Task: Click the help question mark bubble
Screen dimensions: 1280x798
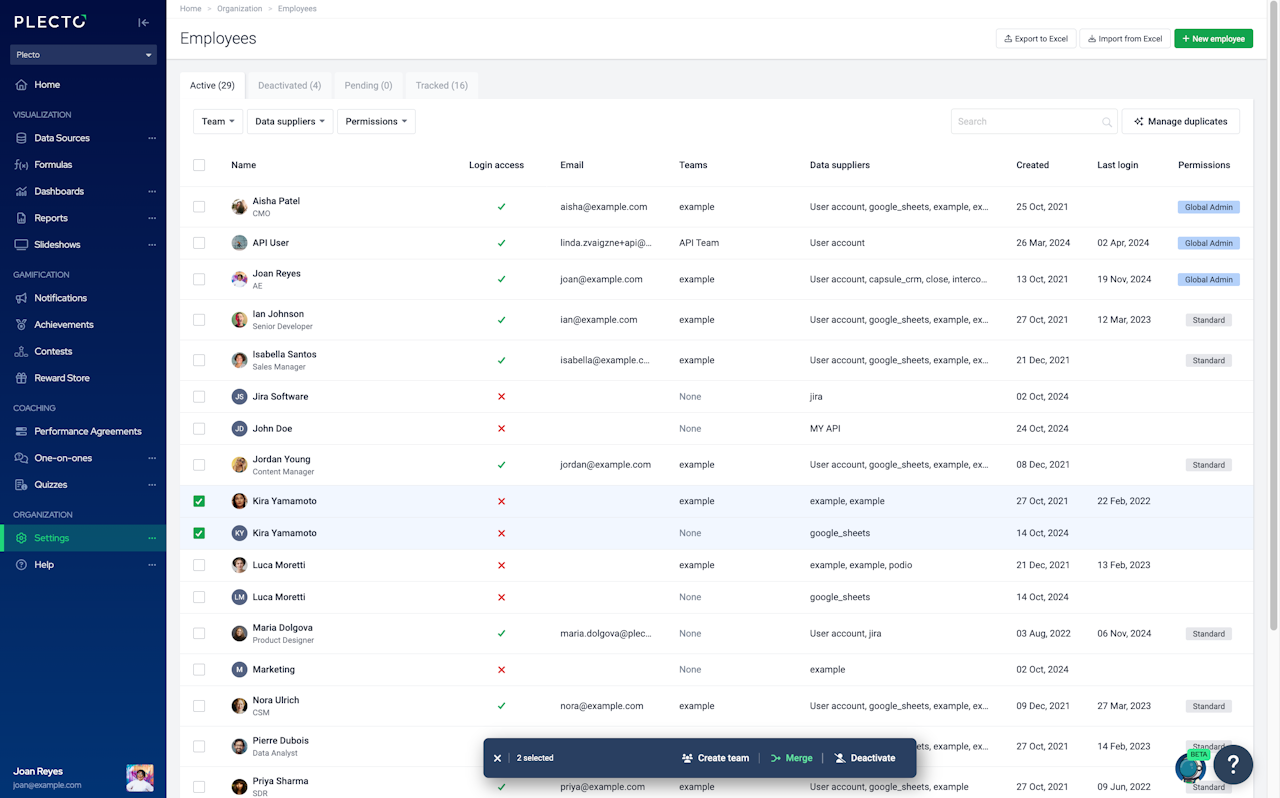Action: point(1233,764)
